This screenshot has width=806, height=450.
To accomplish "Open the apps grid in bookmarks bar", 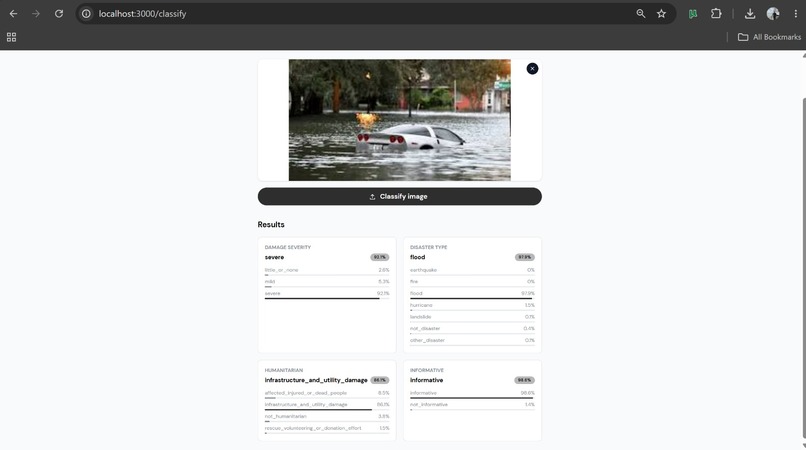I will 11,37.
